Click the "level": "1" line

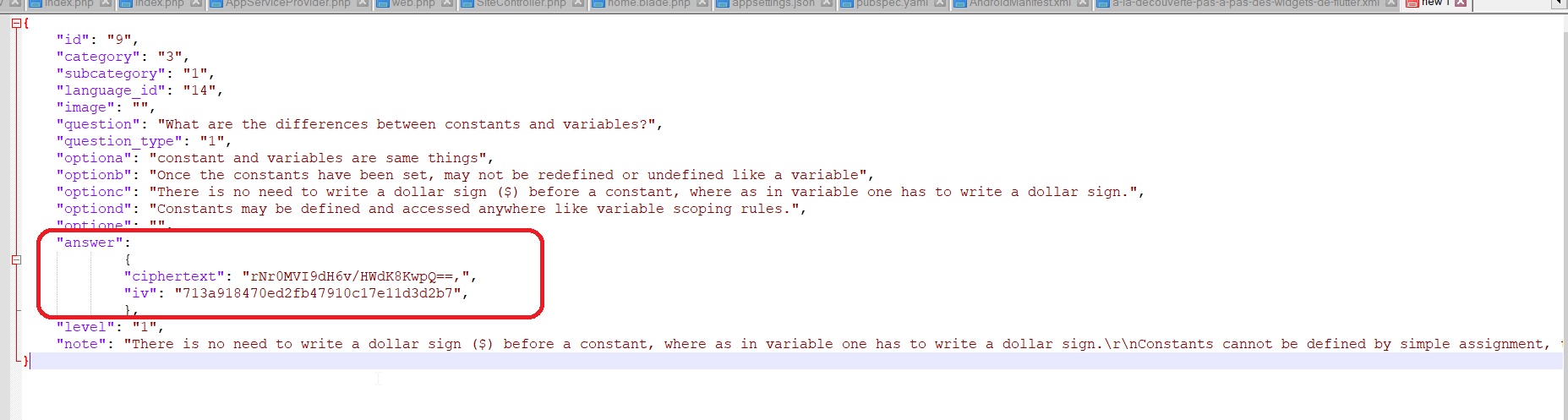[110, 327]
